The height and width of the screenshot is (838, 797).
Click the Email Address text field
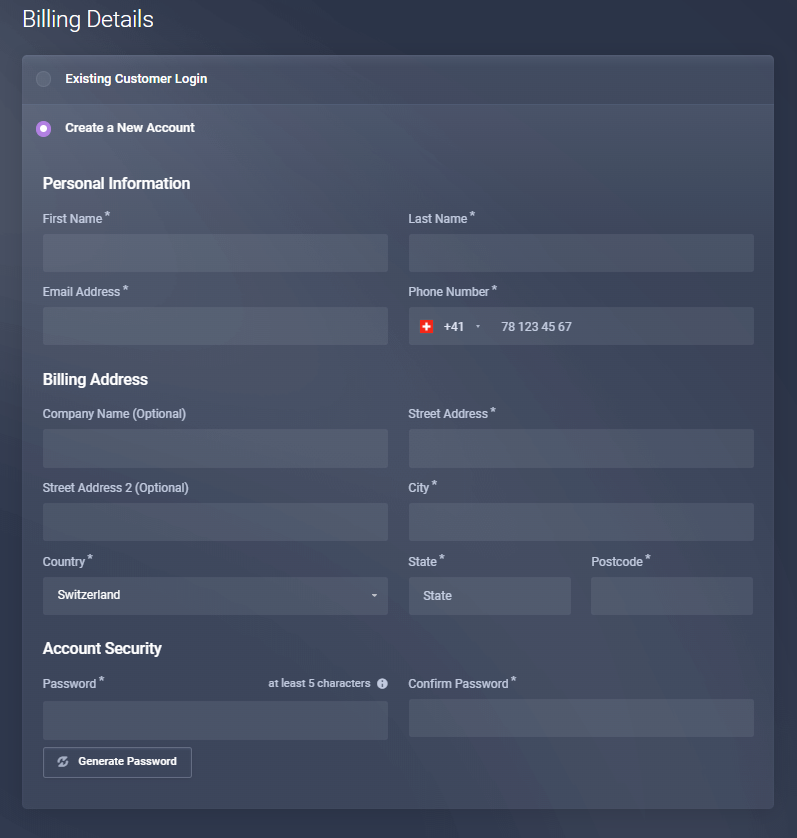coord(215,326)
